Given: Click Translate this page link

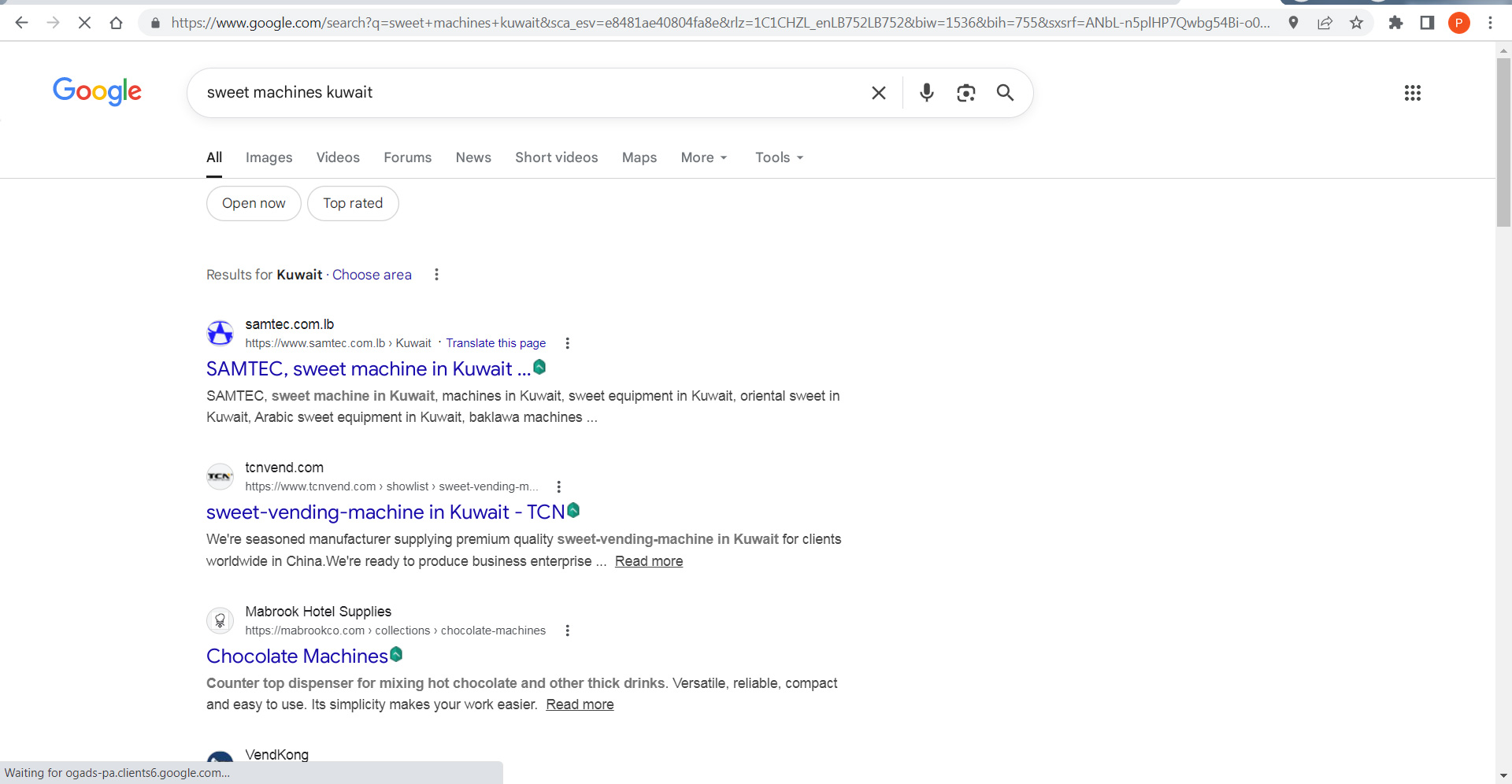Looking at the screenshot, I should [x=496, y=343].
